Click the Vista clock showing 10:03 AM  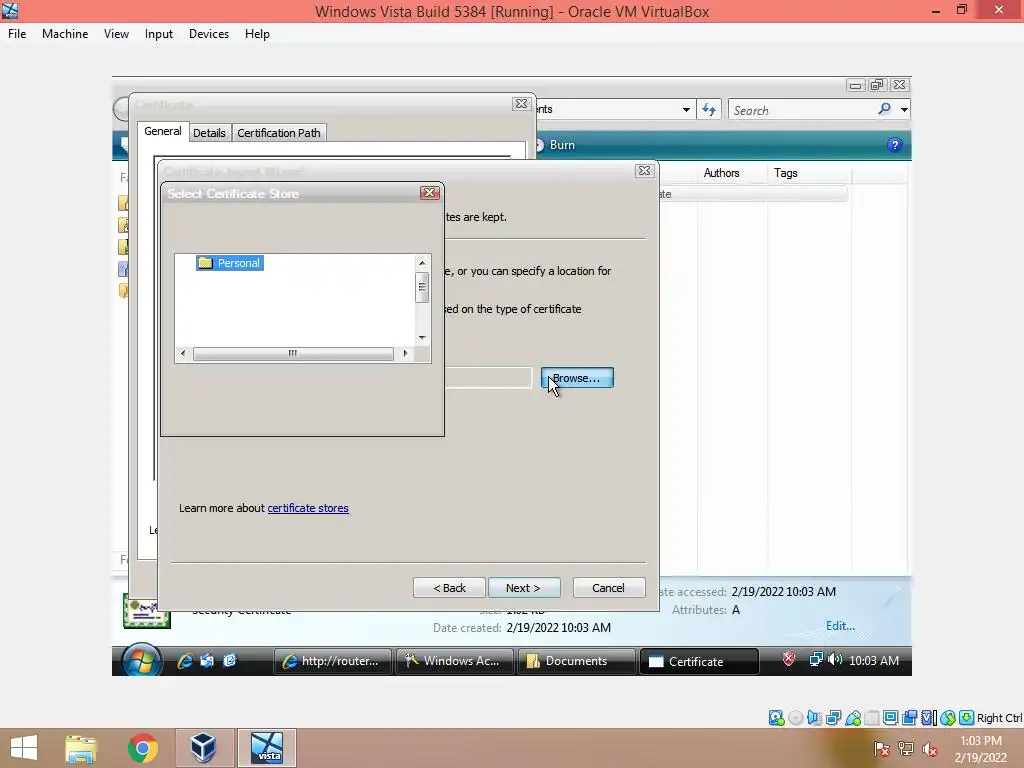pyautogui.click(x=874, y=661)
